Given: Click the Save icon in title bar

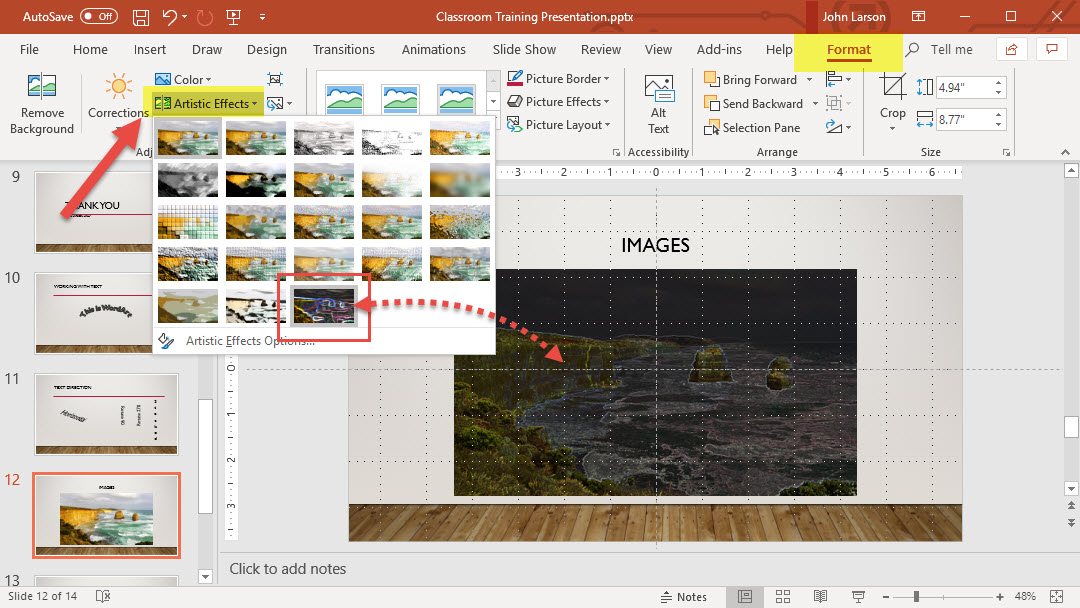Looking at the screenshot, I should (x=141, y=17).
